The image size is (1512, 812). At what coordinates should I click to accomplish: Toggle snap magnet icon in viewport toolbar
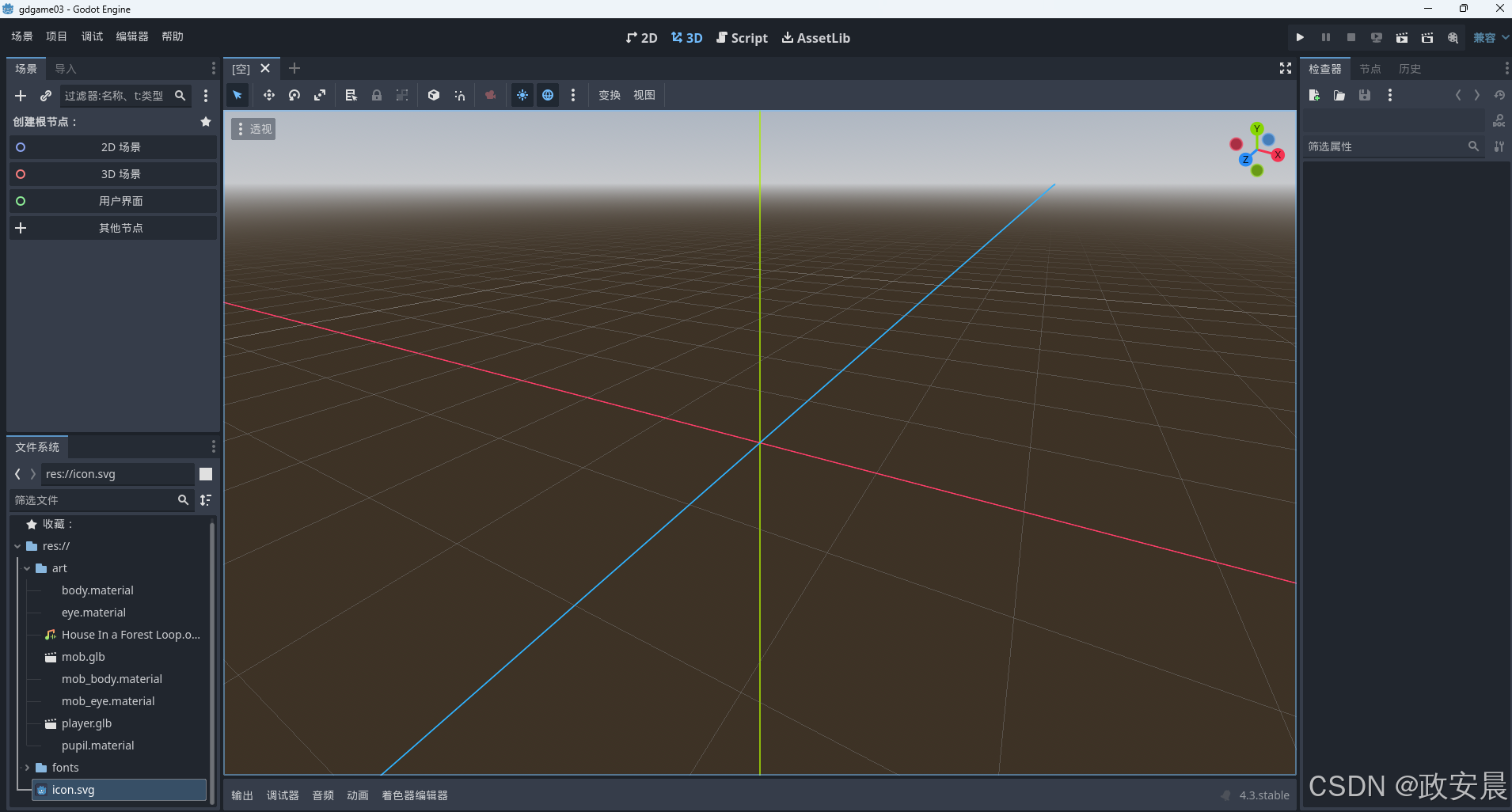point(459,95)
